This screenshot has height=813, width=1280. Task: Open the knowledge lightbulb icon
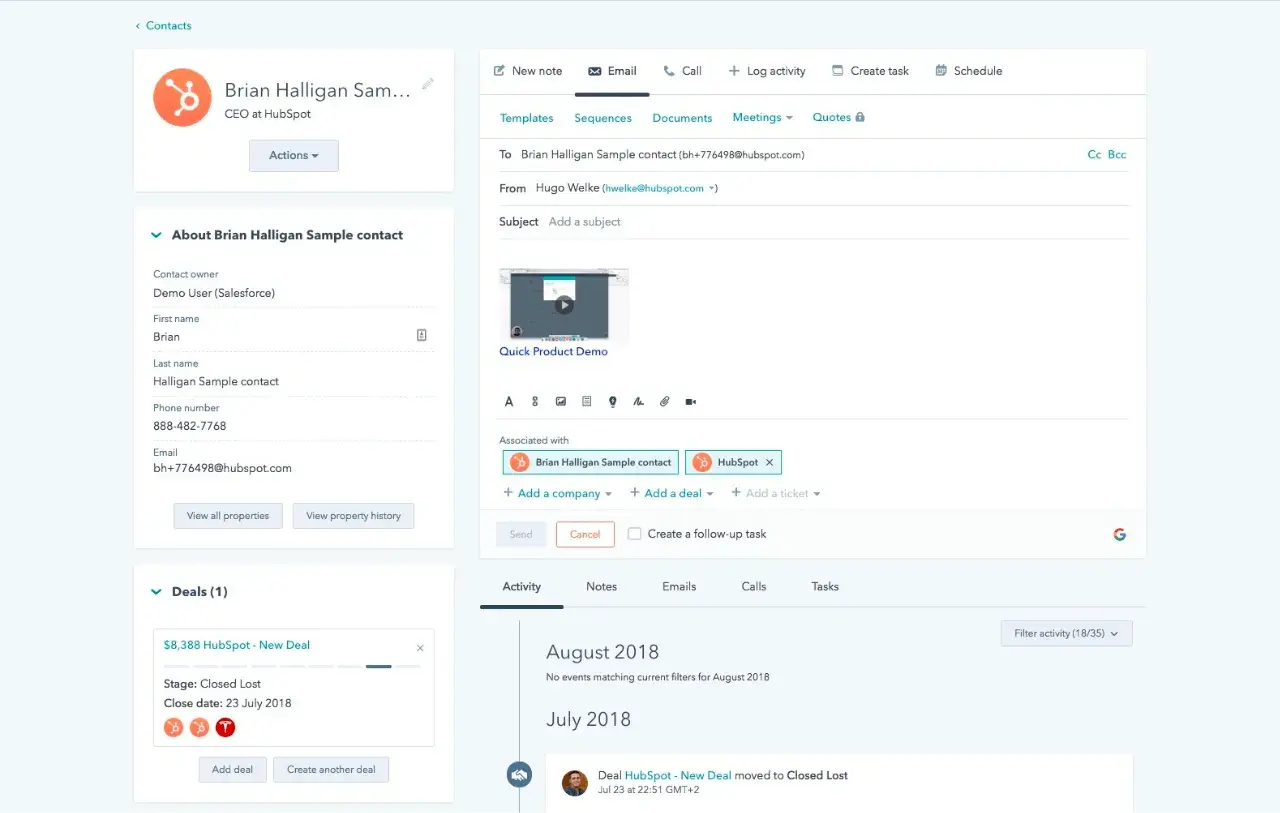[613, 402]
